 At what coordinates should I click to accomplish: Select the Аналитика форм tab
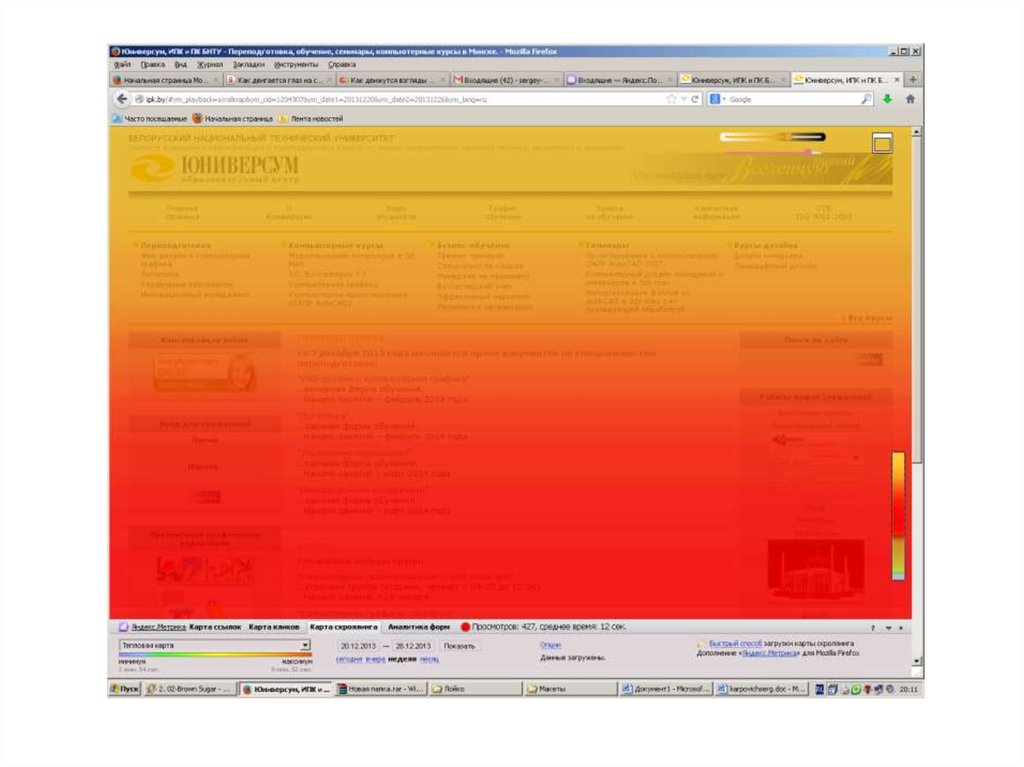[x=419, y=627]
